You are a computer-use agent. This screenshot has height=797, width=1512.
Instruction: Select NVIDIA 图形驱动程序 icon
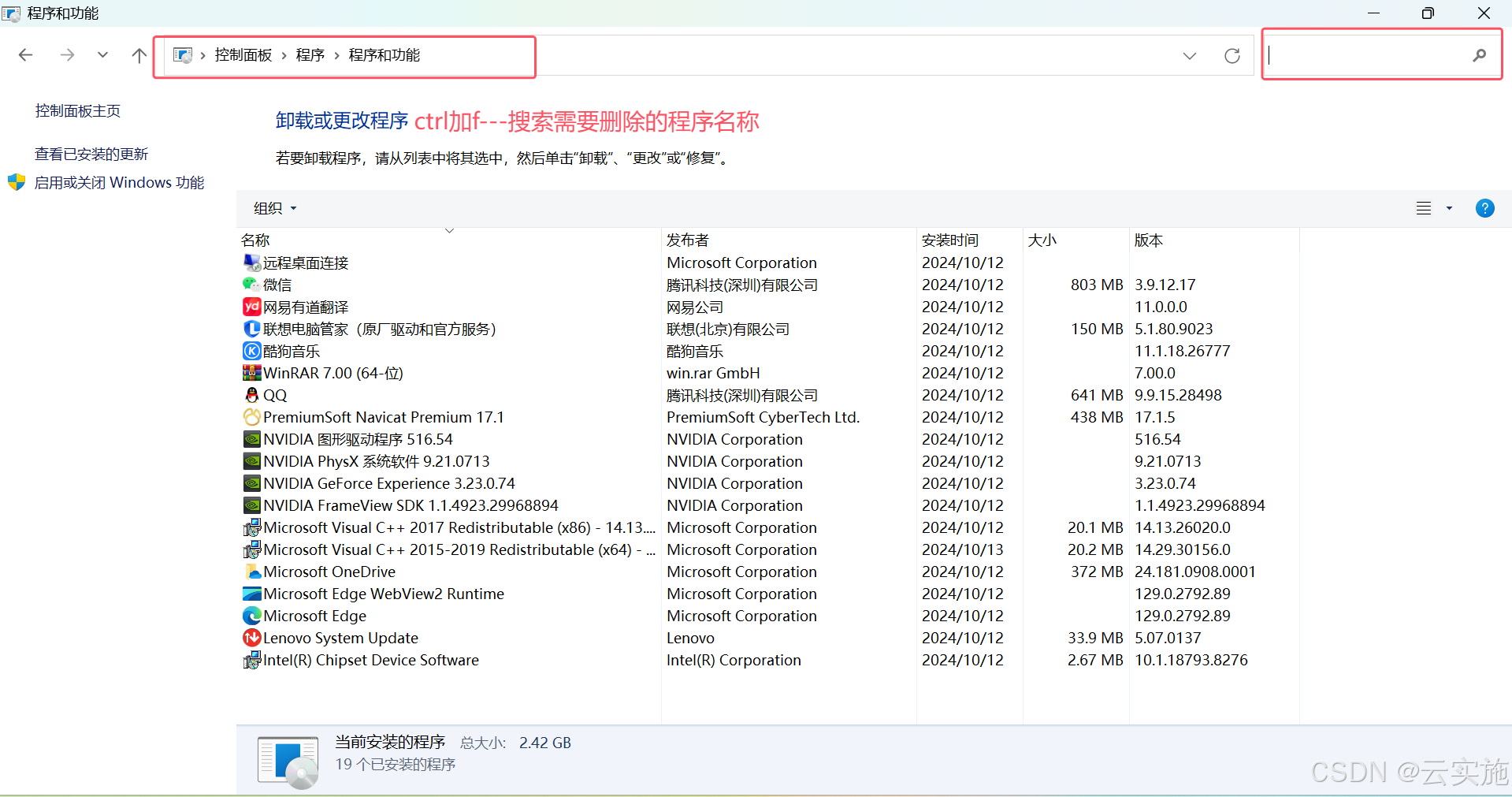(252, 439)
